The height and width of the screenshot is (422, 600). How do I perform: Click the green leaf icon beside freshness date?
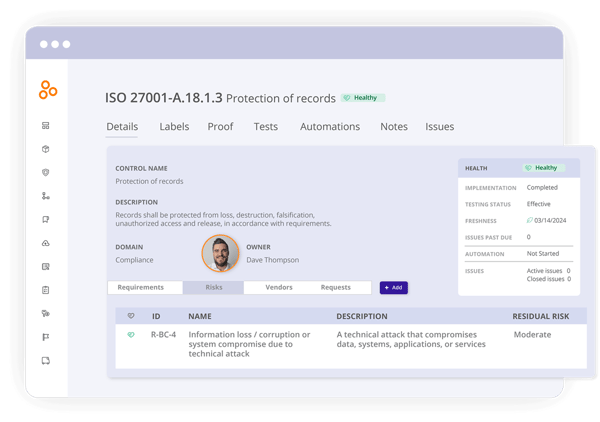pos(530,220)
